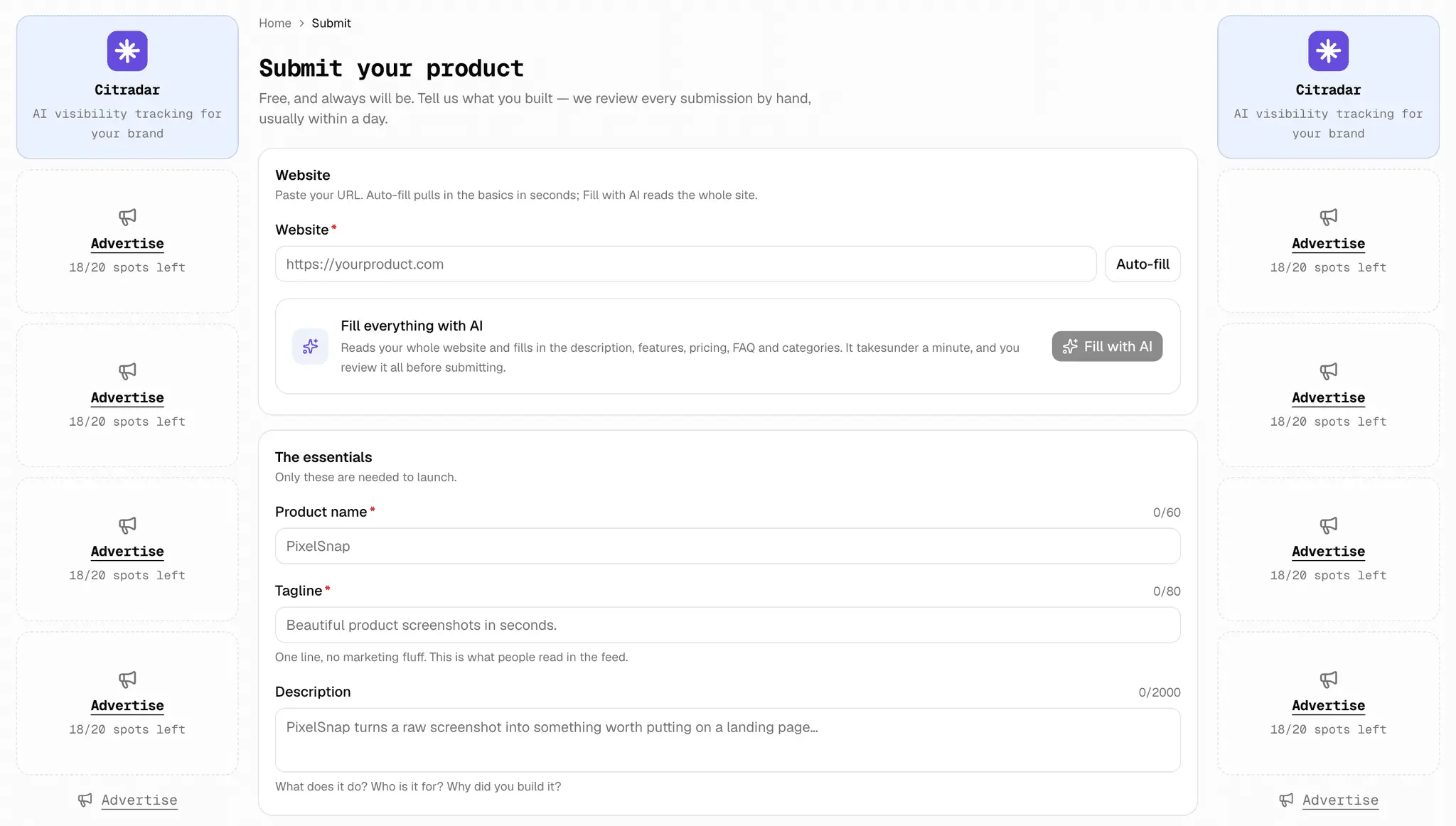Open third Advertise link in right sidebar
The image size is (1456, 826).
[1328, 552]
